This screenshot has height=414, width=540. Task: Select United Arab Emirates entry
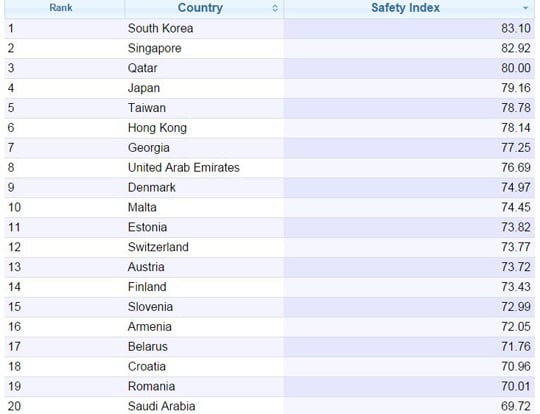[x=184, y=167]
